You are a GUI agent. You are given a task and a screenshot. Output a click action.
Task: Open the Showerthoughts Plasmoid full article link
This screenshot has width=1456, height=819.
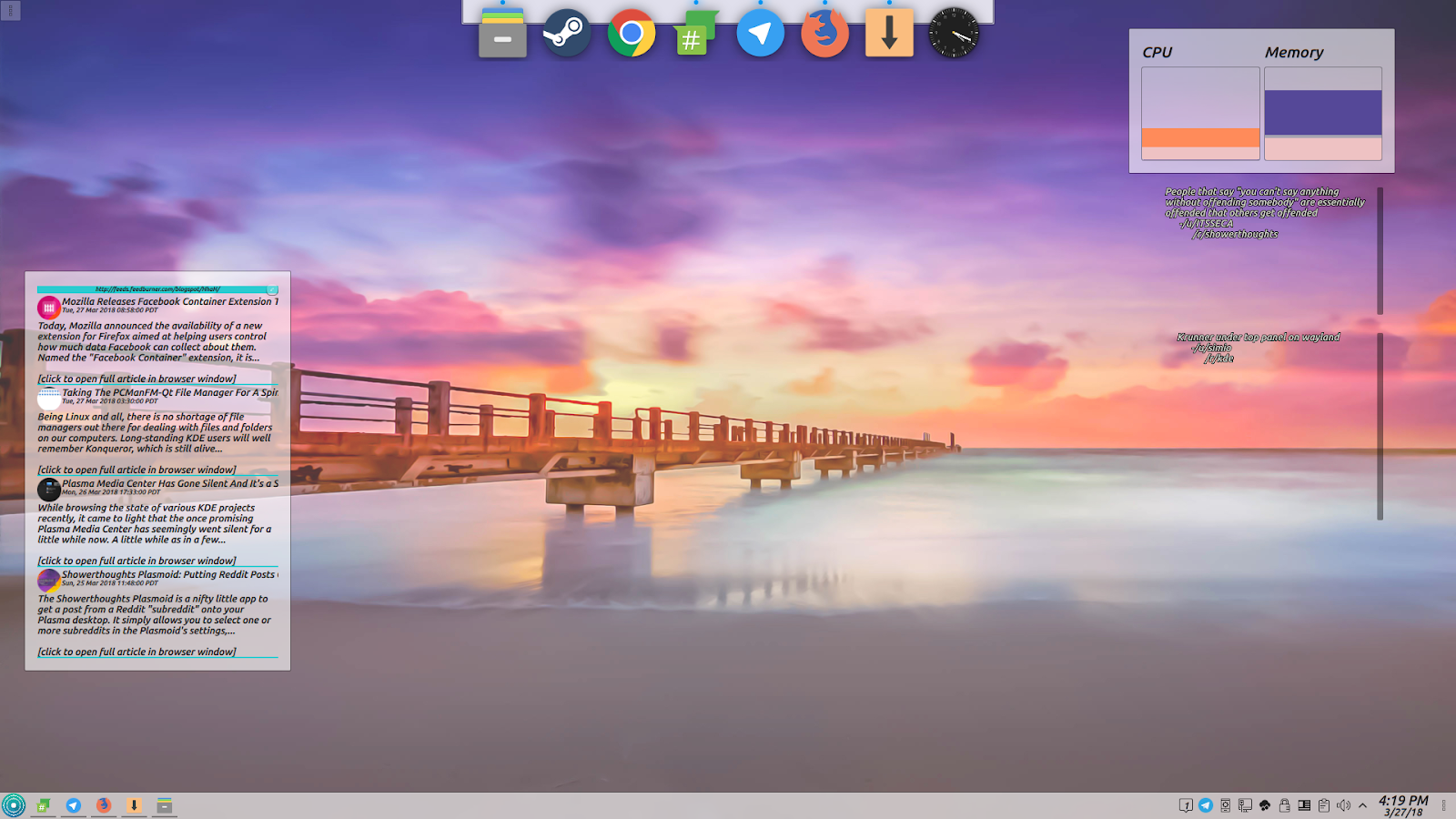[x=136, y=652]
